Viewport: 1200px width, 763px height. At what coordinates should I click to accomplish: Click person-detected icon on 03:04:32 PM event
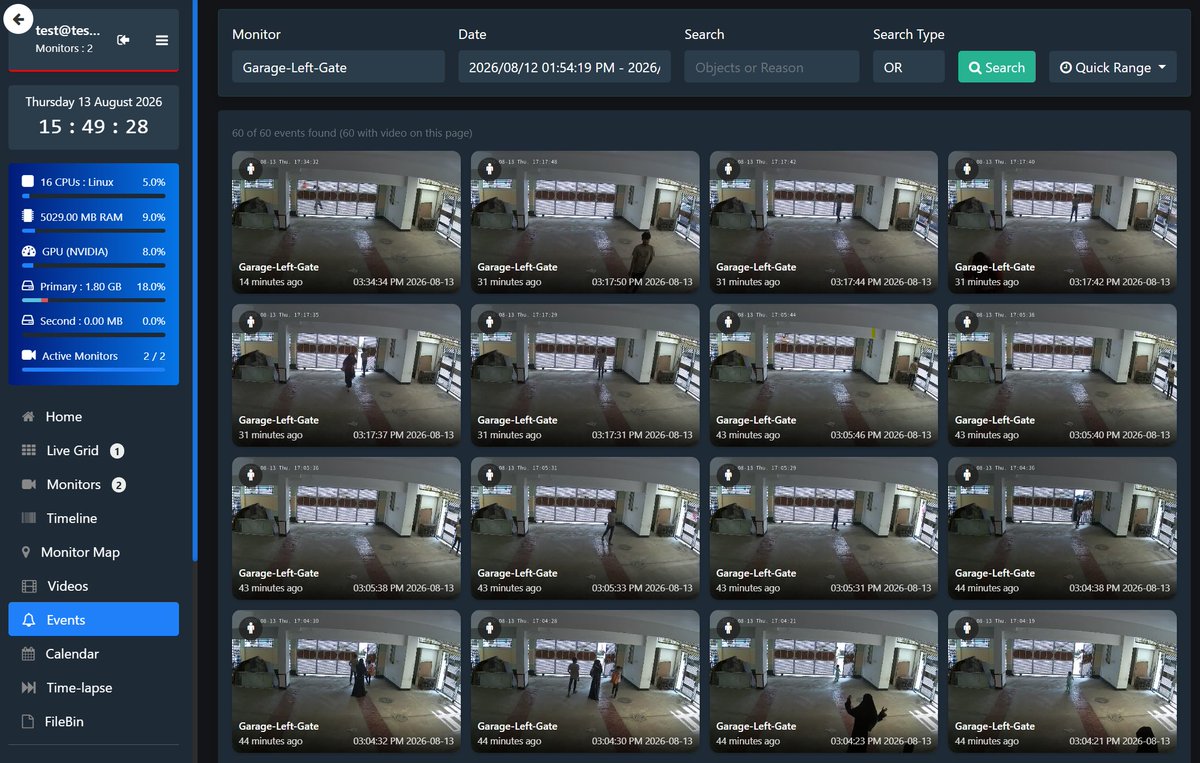coord(250,629)
